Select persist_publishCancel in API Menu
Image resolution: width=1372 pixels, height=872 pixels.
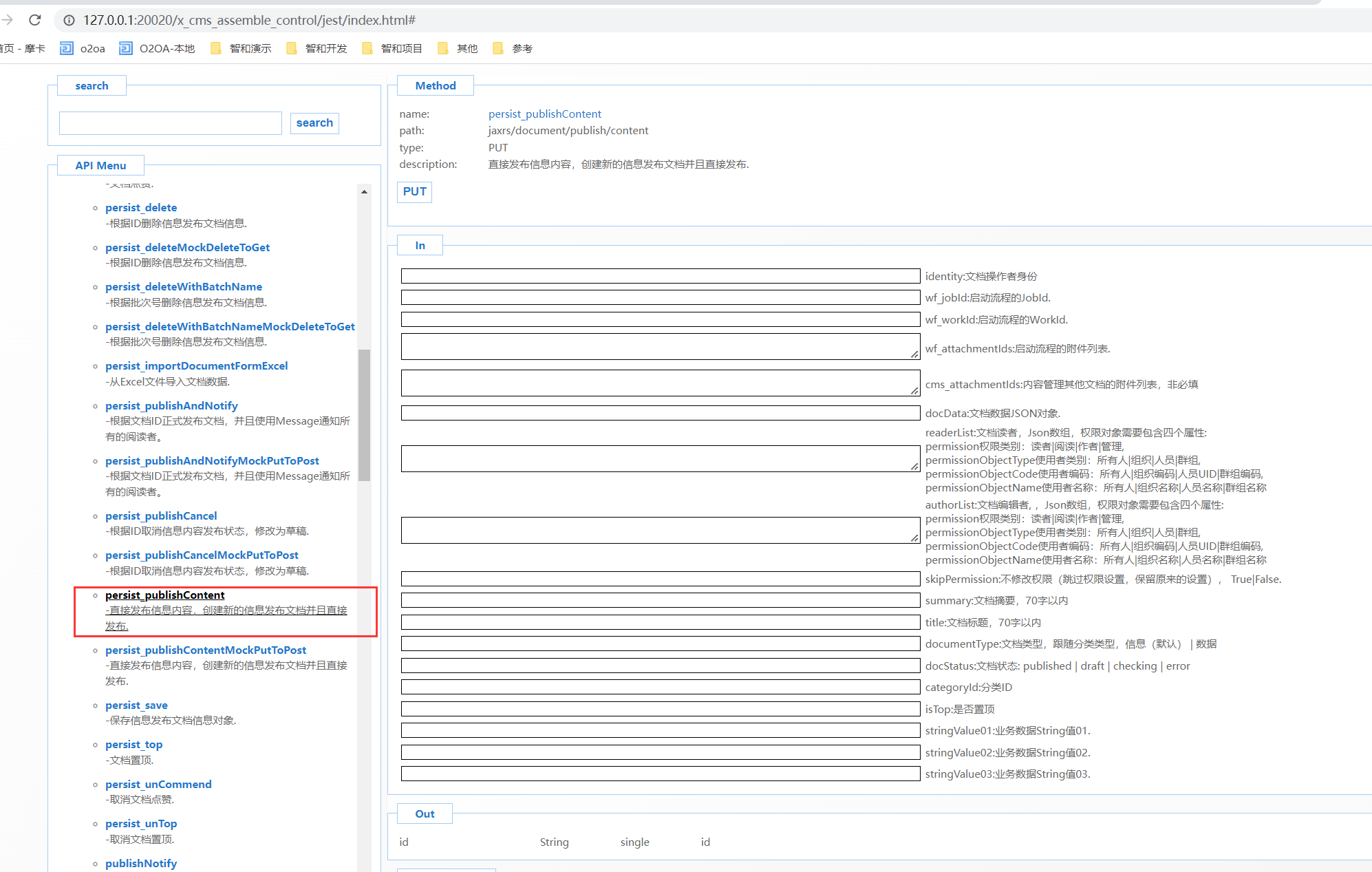pos(161,515)
